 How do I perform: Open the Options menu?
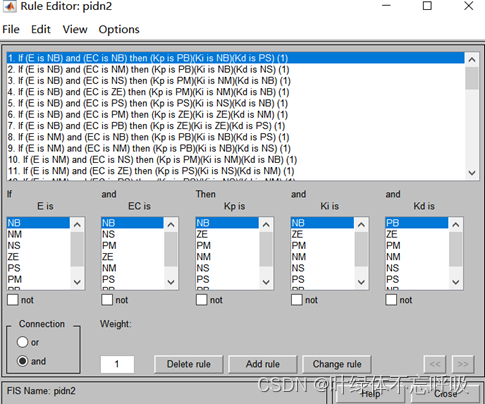coord(119,30)
